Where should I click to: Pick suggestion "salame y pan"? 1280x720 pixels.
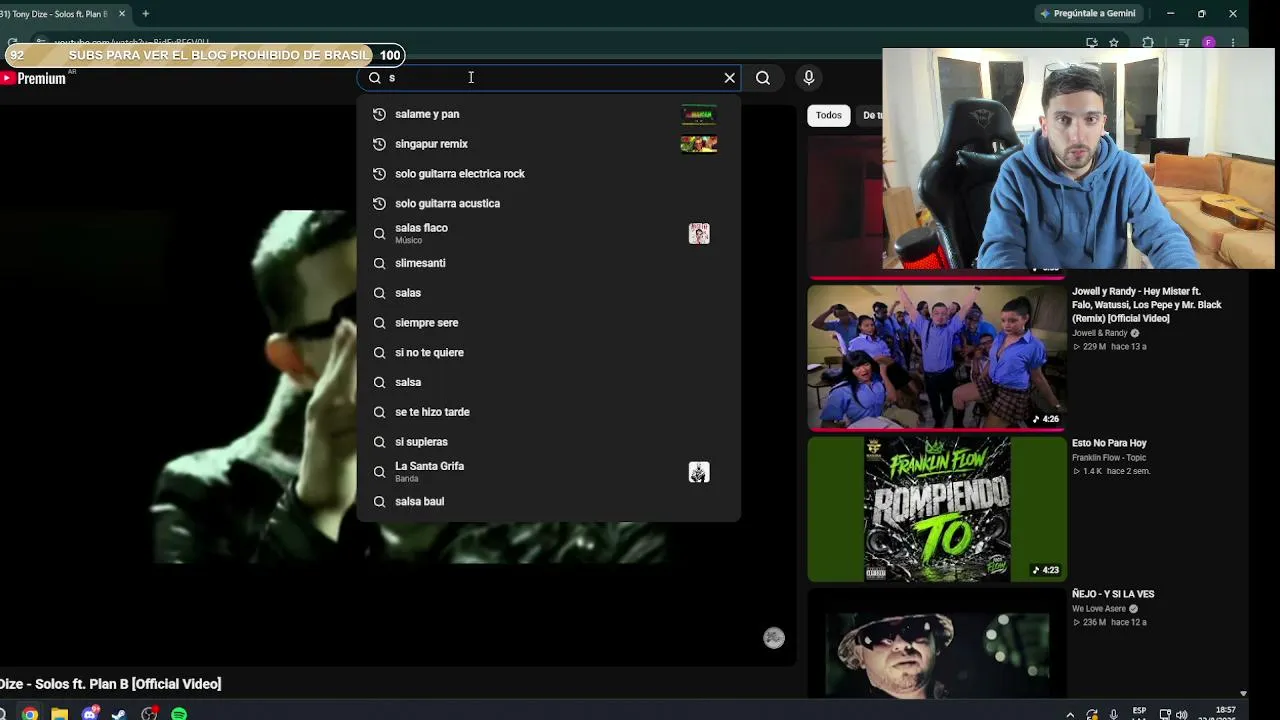[548, 114]
